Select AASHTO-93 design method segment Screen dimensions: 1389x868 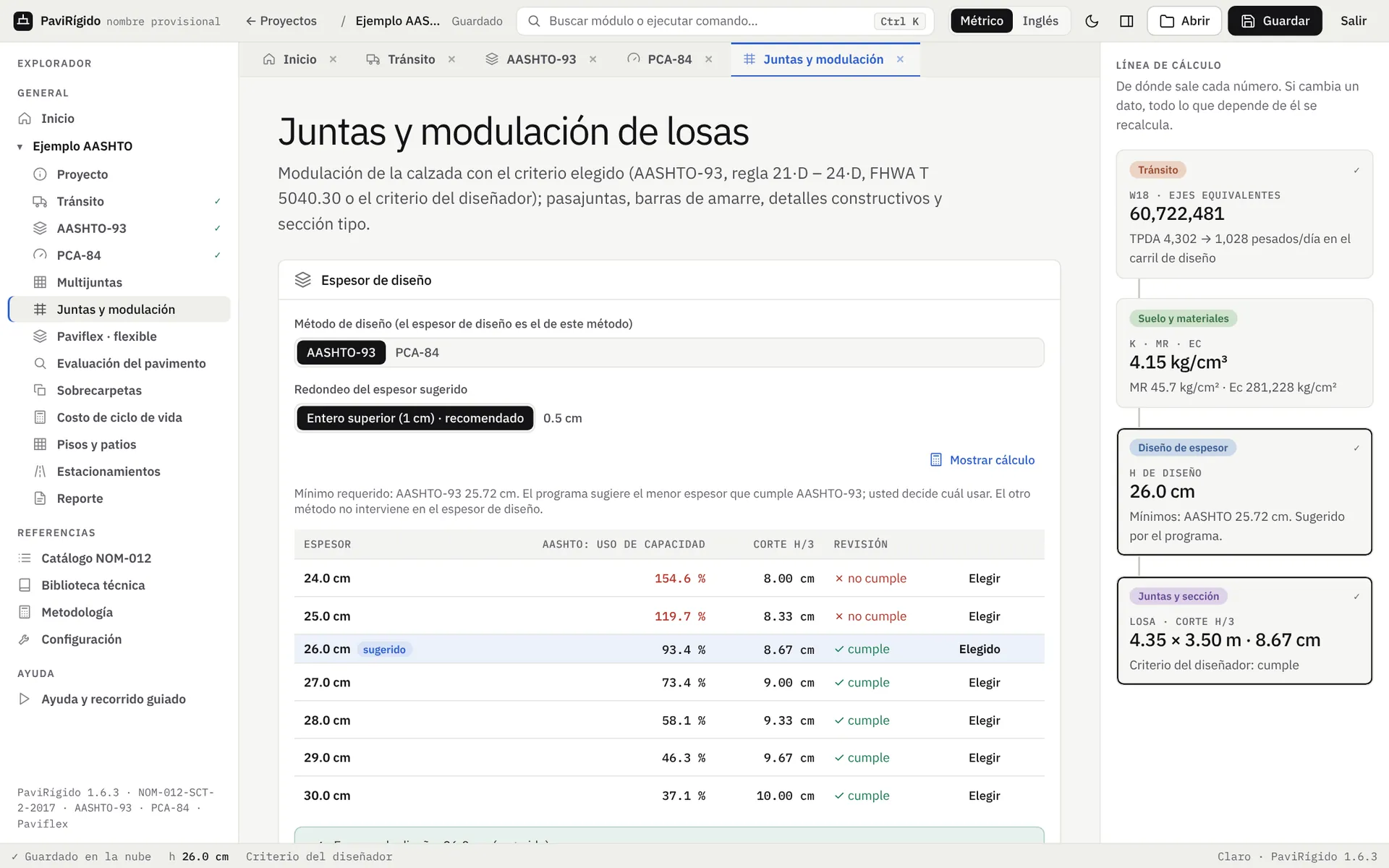341,353
